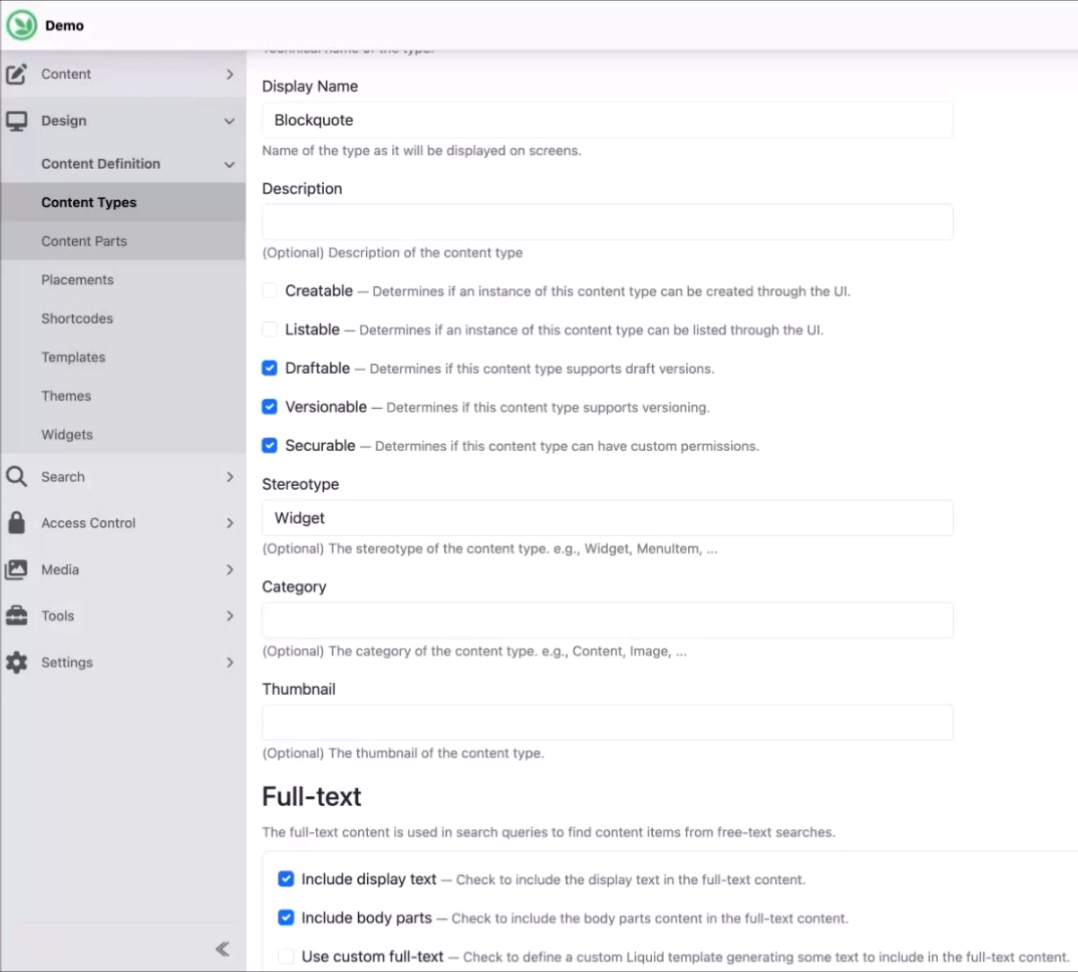The height and width of the screenshot is (972, 1078).
Task: Open the Widgets menu item
Action: click(123, 434)
